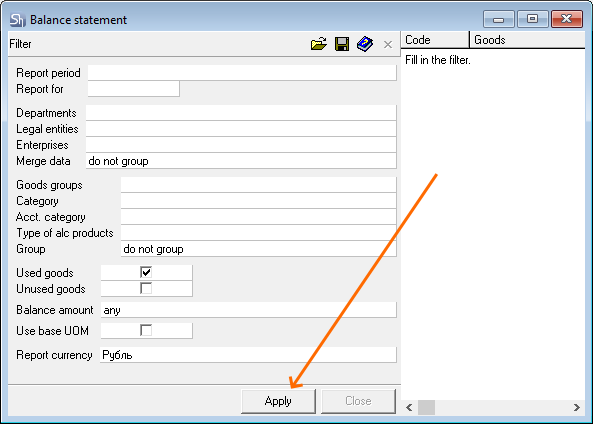593x424 pixels.
Task: Select the Goods column header
Action: [528, 40]
